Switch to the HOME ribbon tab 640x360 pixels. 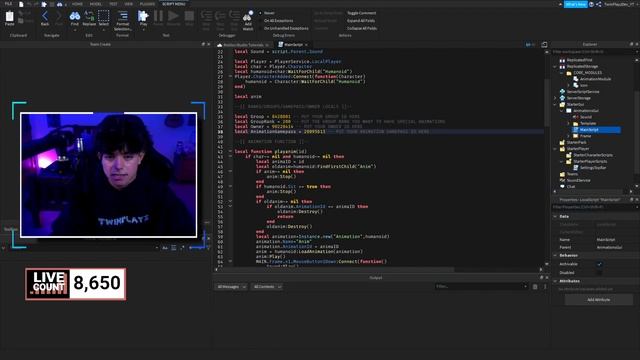[77, 4]
